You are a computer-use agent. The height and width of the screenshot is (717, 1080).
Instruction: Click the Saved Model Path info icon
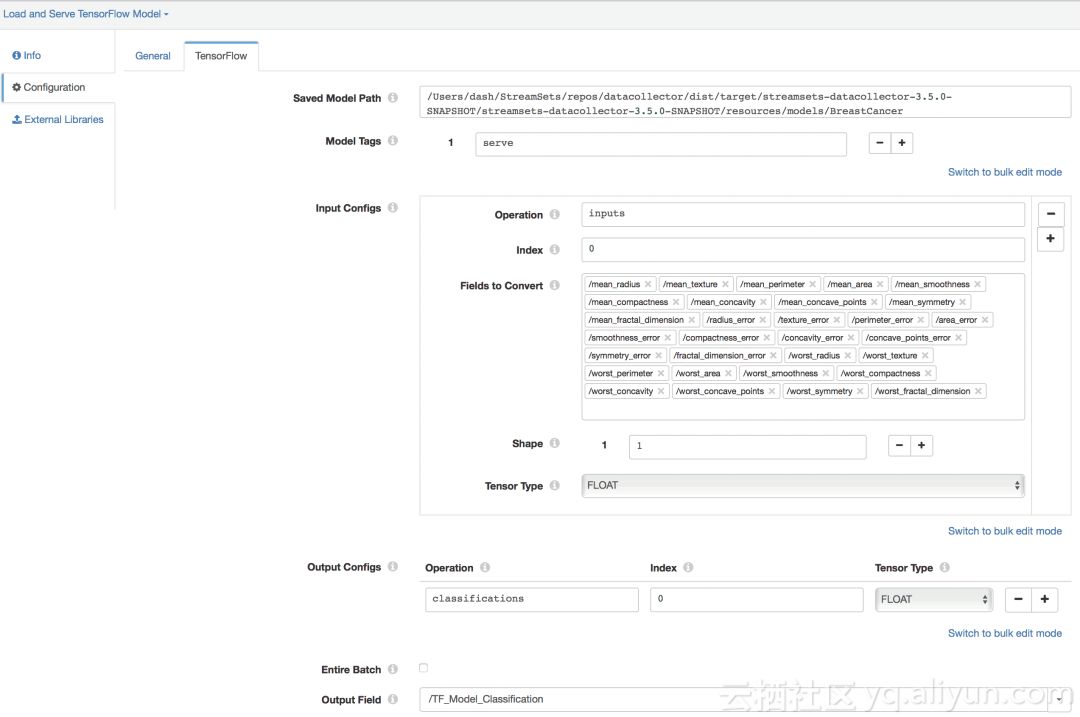pyautogui.click(x=393, y=98)
